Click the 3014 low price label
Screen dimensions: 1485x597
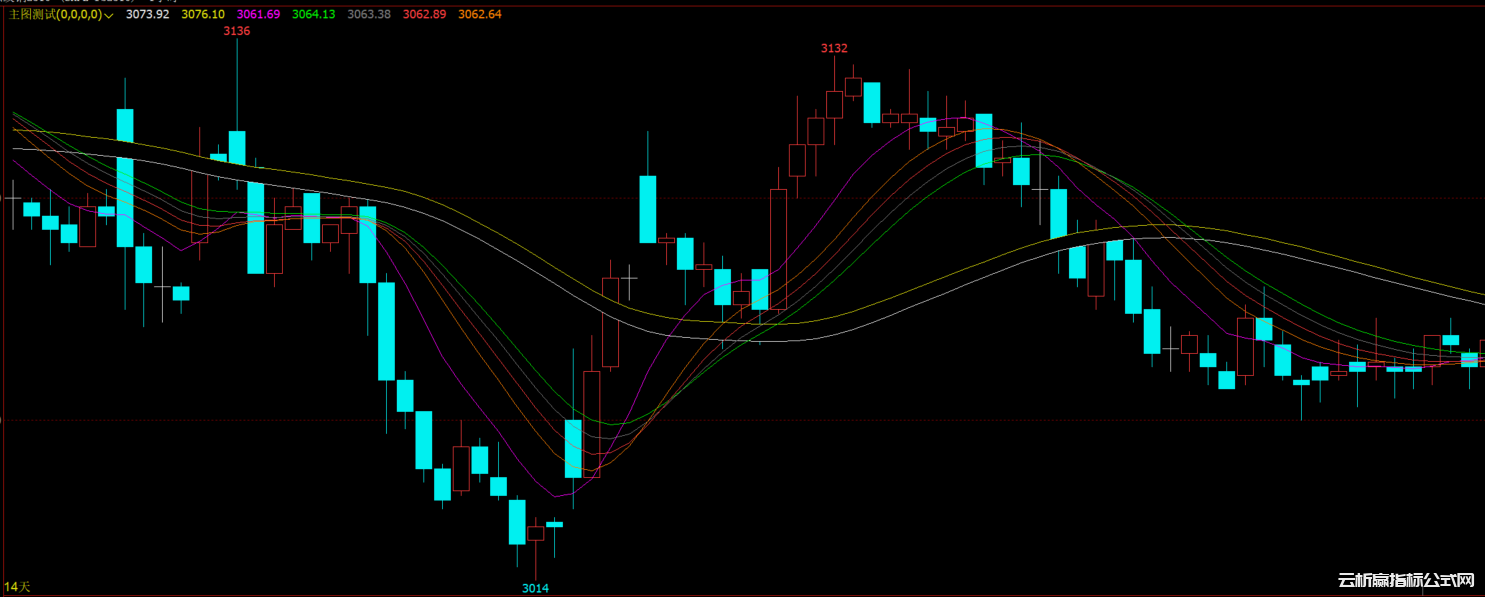[x=536, y=588]
